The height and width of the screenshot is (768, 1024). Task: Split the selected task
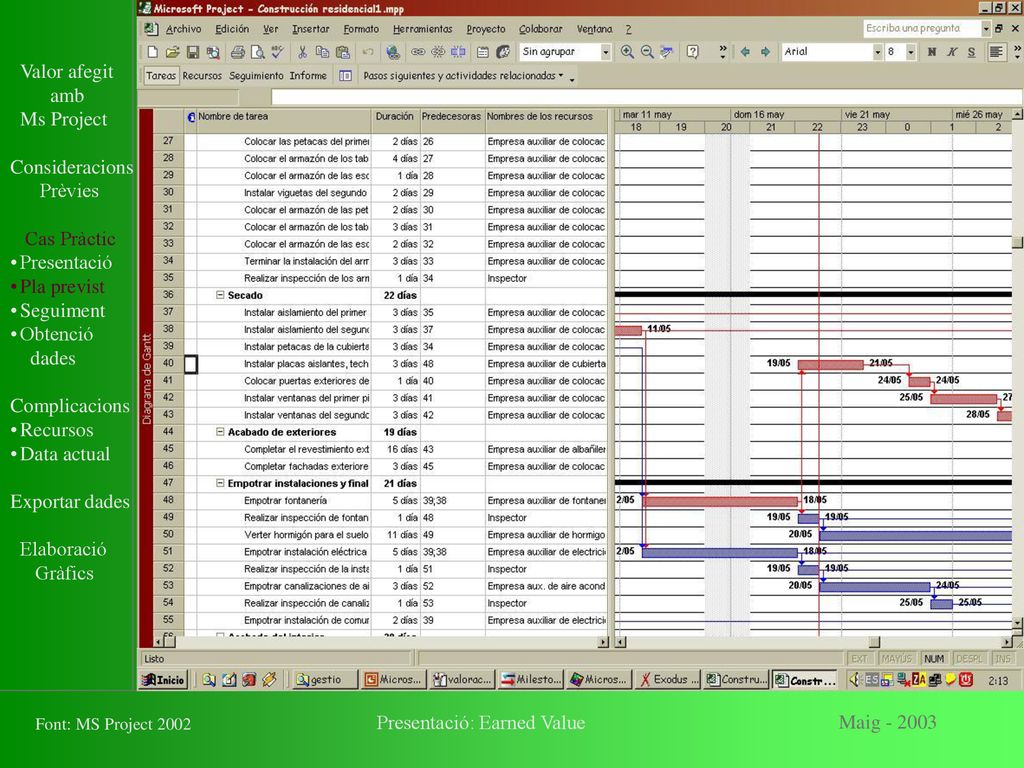pos(458,52)
